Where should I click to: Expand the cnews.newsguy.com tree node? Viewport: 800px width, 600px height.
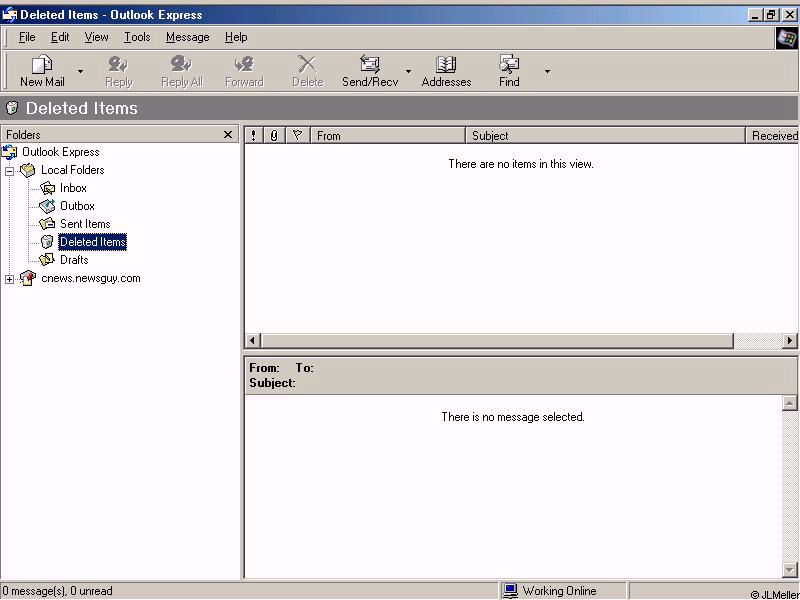click(x=10, y=279)
